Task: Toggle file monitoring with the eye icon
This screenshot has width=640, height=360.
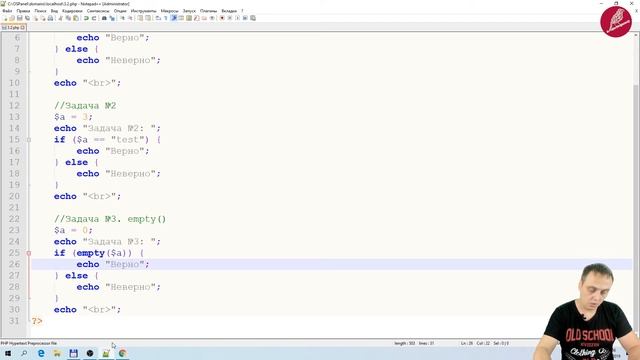Action: coord(212,18)
